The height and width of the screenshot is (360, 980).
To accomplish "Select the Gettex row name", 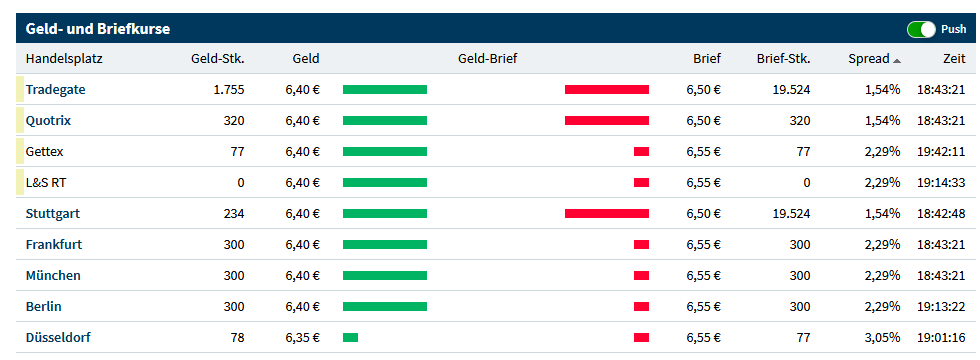I will tap(44, 151).
